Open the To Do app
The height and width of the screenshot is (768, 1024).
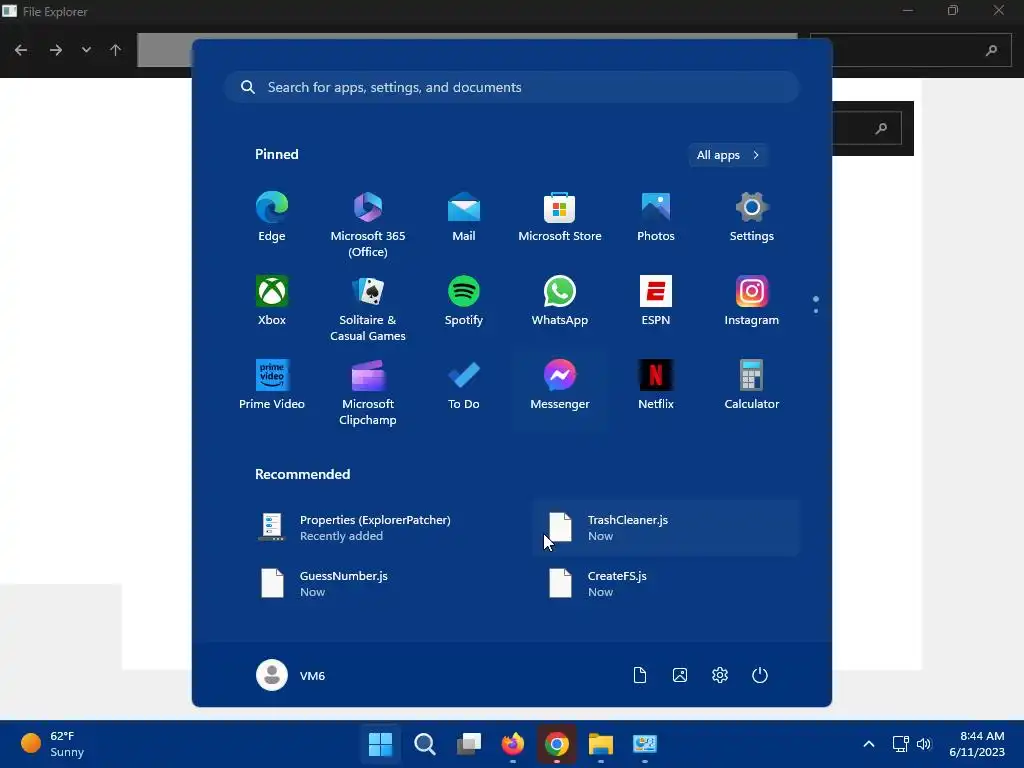[464, 385]
